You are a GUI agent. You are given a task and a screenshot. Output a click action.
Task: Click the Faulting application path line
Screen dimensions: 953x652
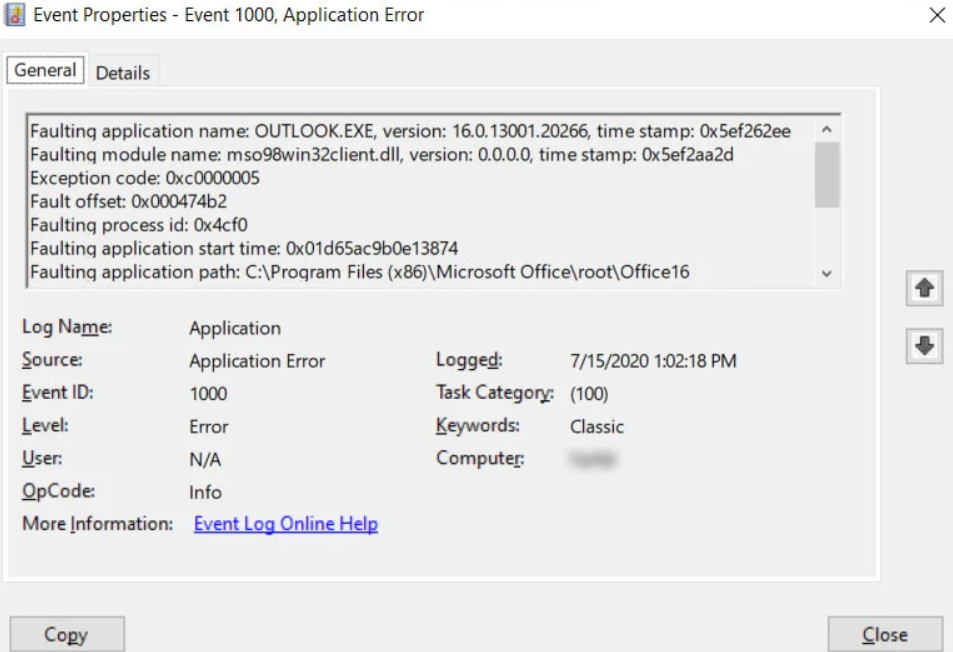[360, 272]
